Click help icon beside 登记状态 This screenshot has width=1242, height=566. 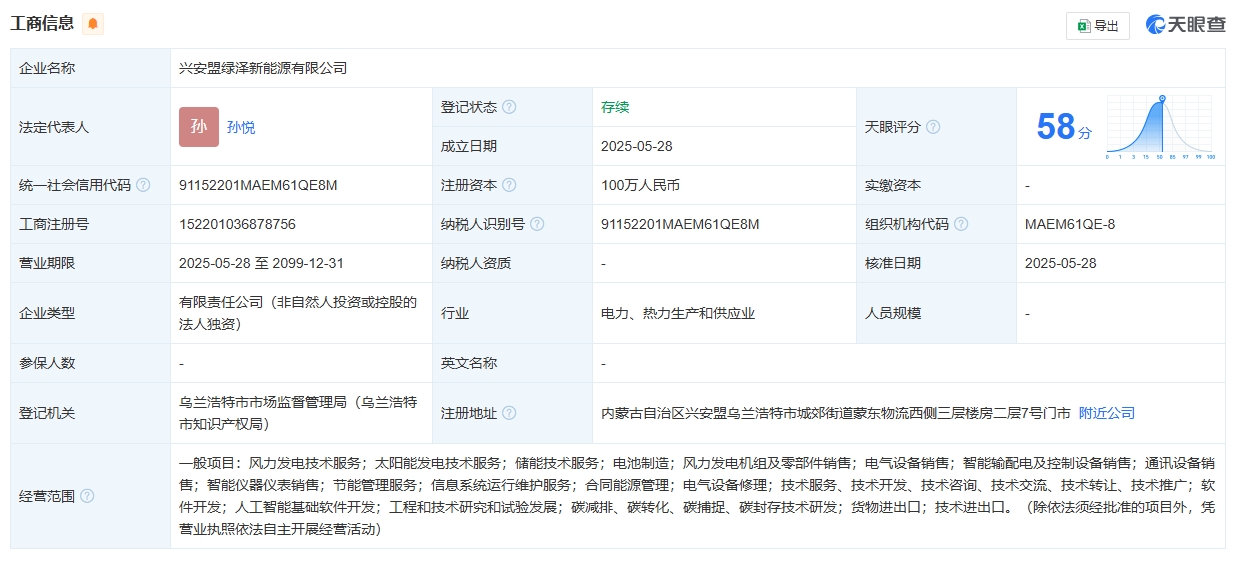click(509, 107)
